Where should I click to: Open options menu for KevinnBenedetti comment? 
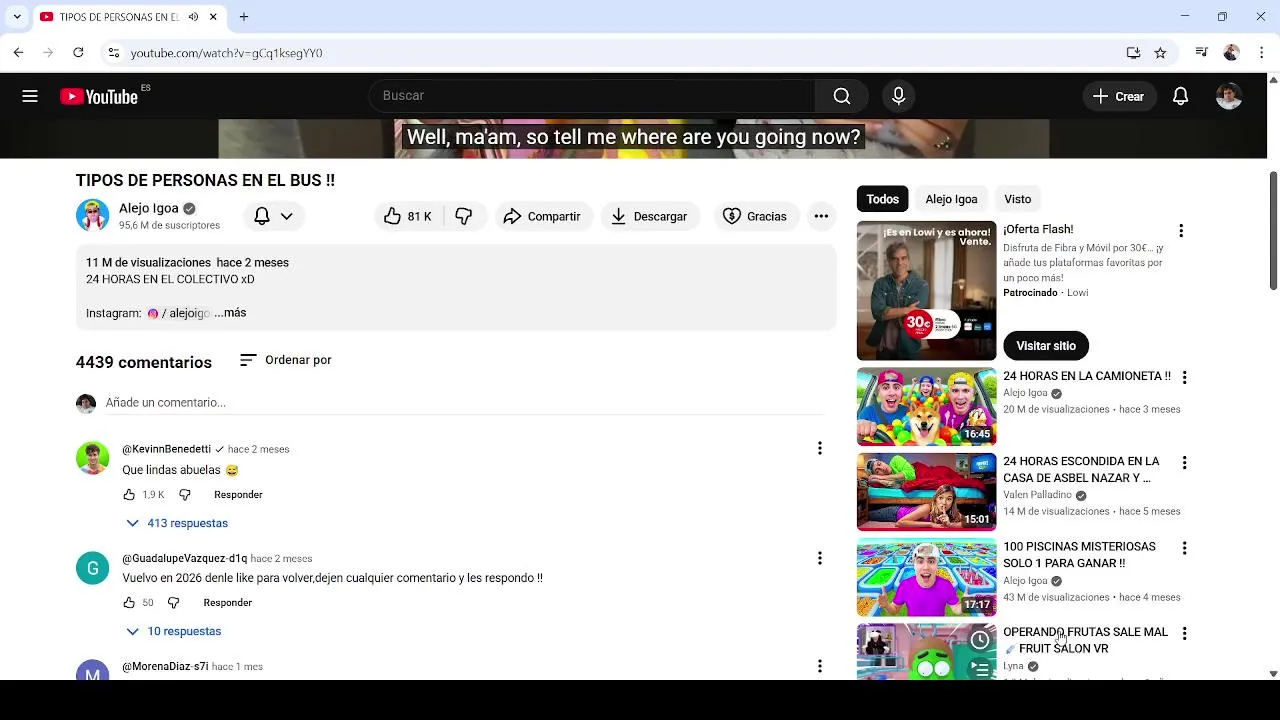(819, 448)
